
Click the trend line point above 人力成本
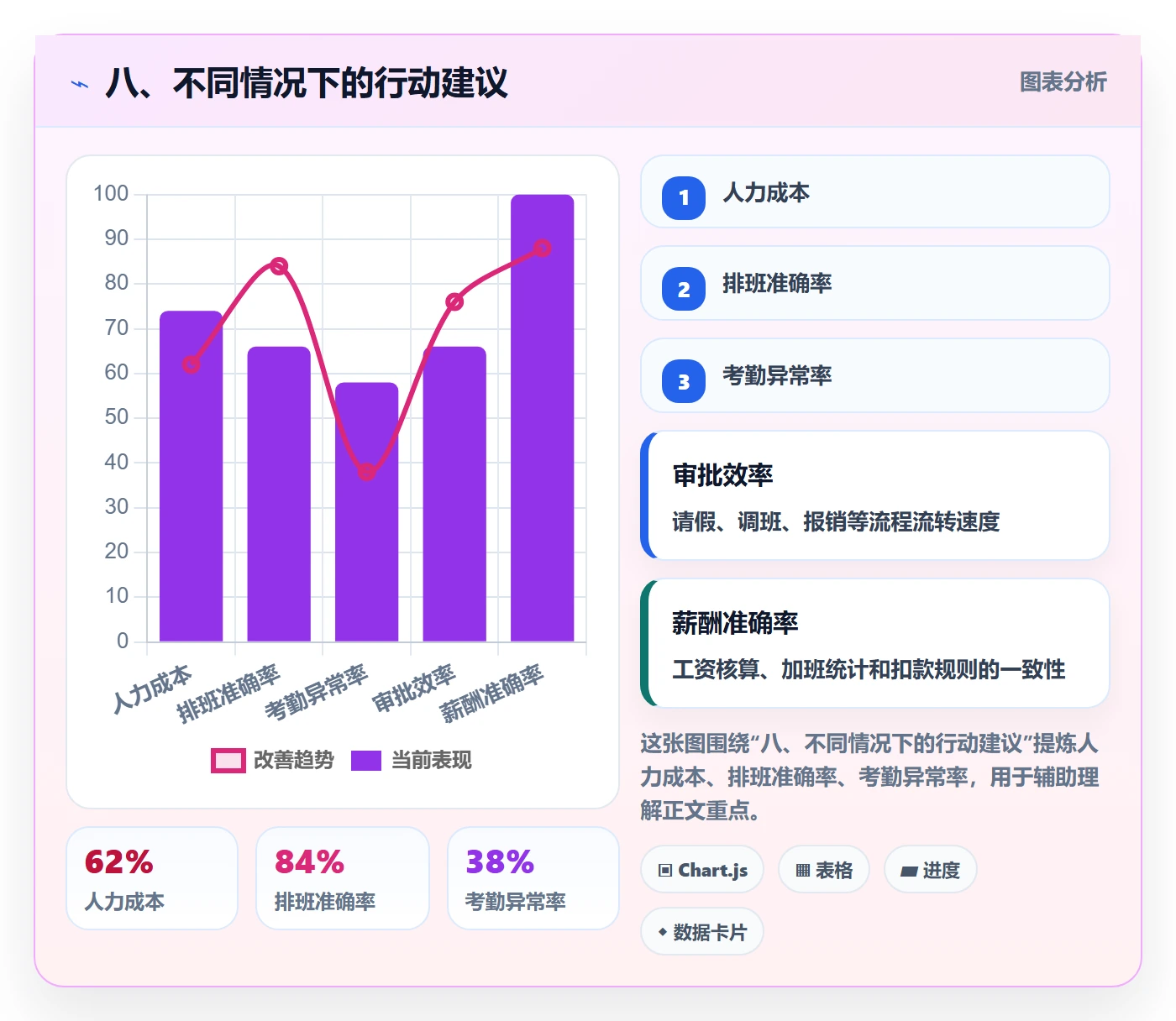[192, 364]
